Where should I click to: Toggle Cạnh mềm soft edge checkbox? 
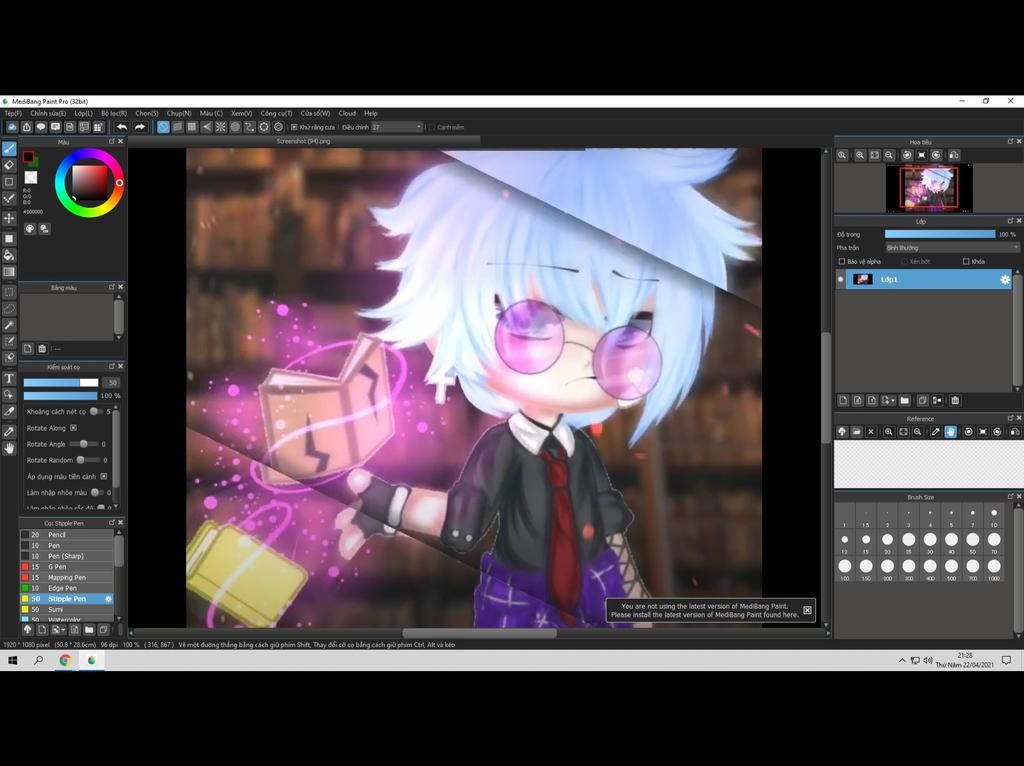pos(431,127)
